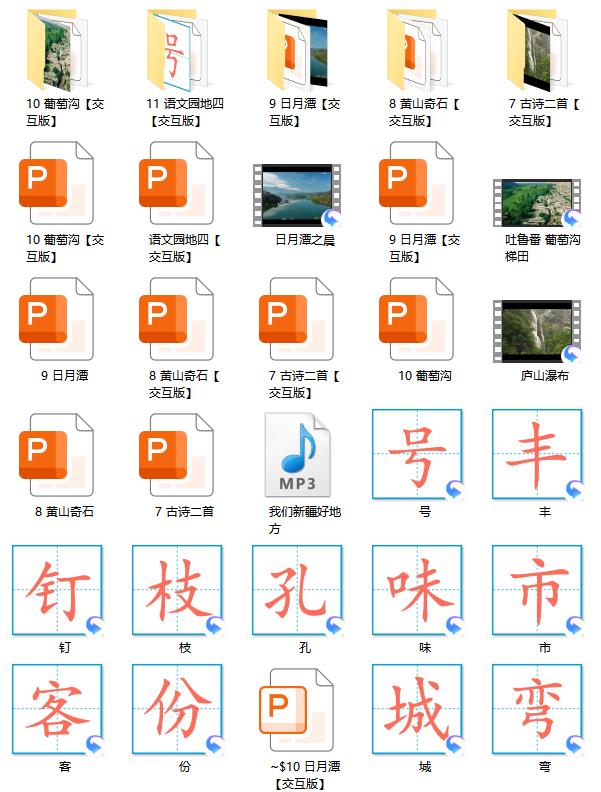Select the 味 character image
601x792 pixels.
[417, 590]
